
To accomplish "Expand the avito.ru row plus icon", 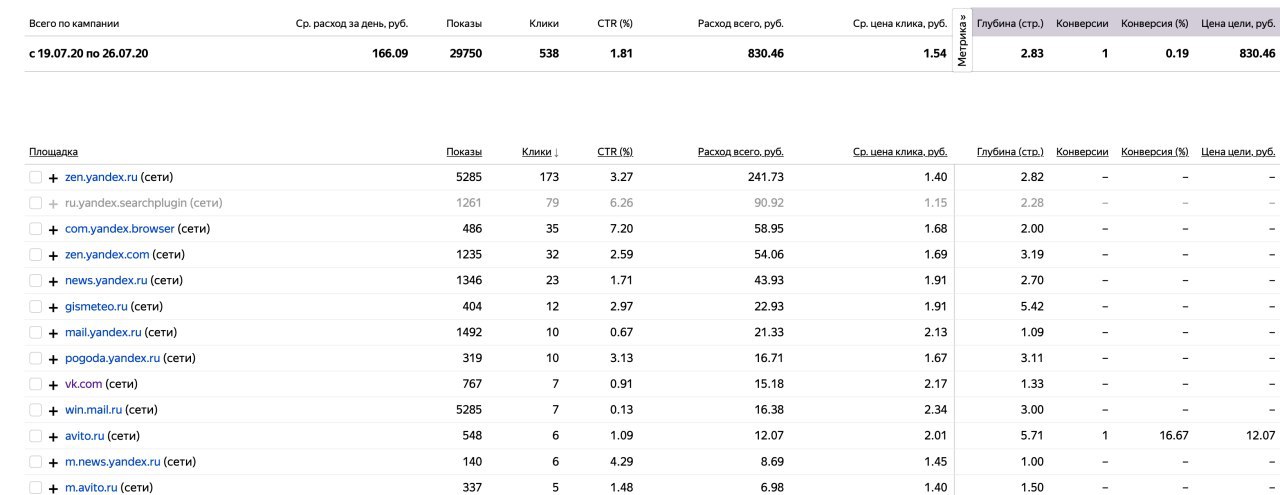I will click(x=53, y=437).
